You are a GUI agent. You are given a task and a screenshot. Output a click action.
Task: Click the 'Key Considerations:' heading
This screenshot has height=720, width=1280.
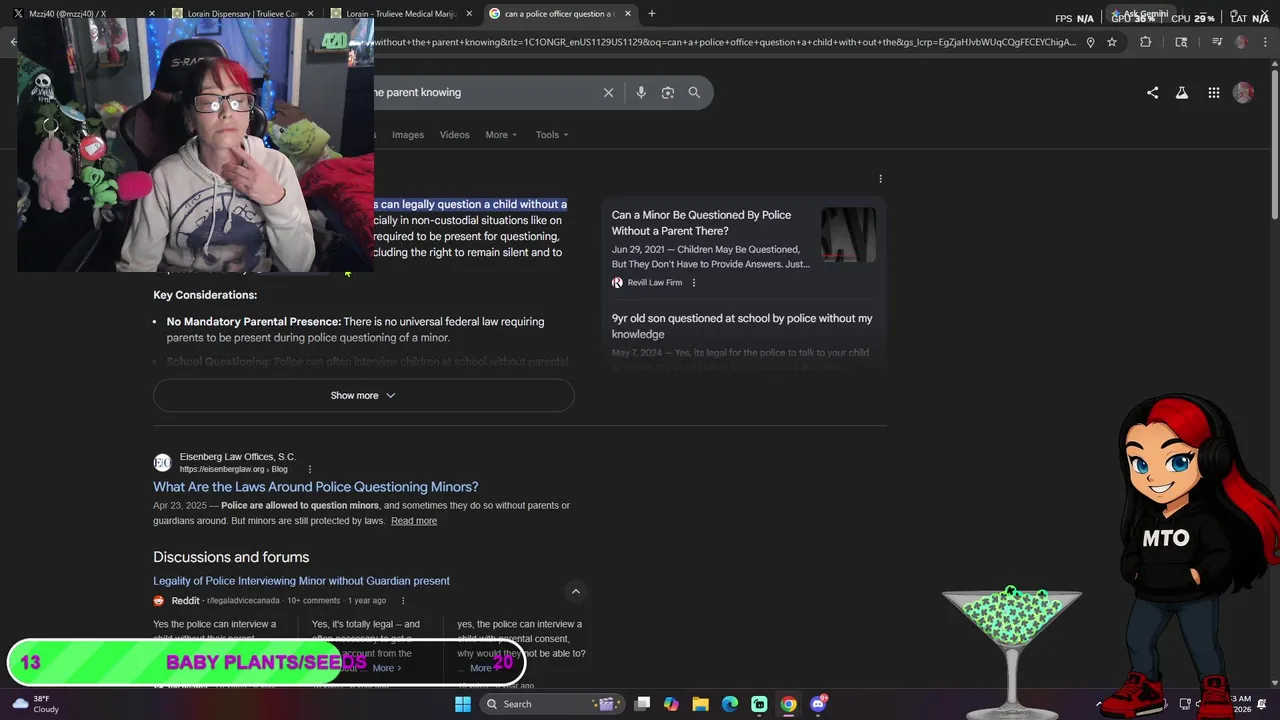205,295
